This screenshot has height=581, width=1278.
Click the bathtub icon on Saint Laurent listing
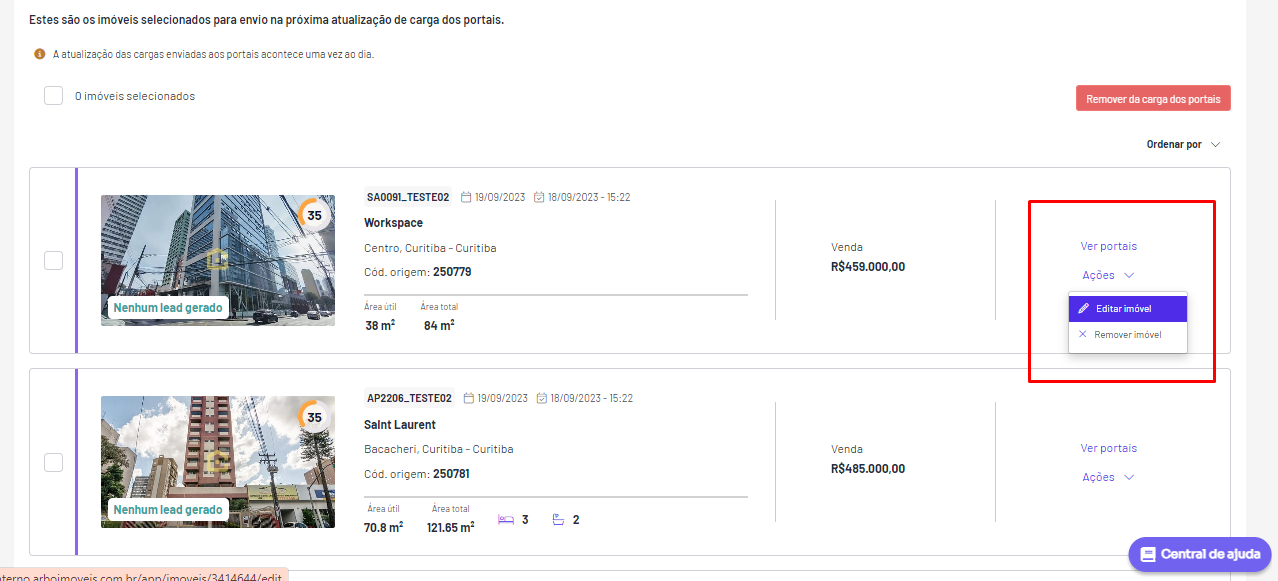pyautogui.click(x=558, y=520)
